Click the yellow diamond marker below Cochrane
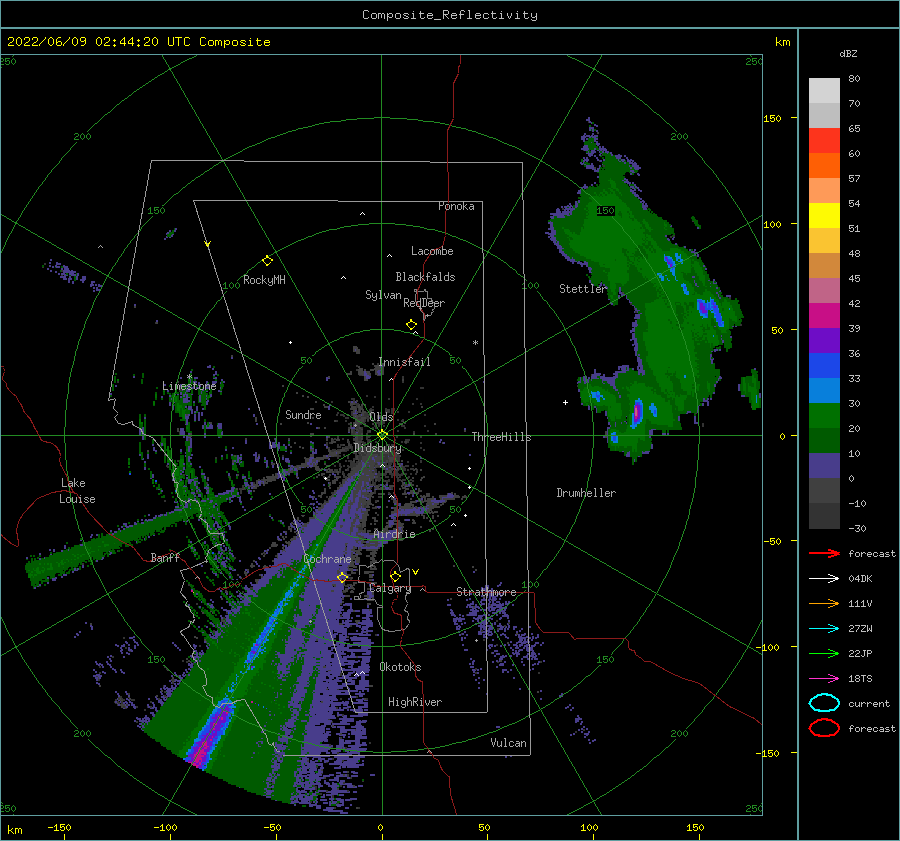Viewport: 900px width, 841px height. (342, 577)
